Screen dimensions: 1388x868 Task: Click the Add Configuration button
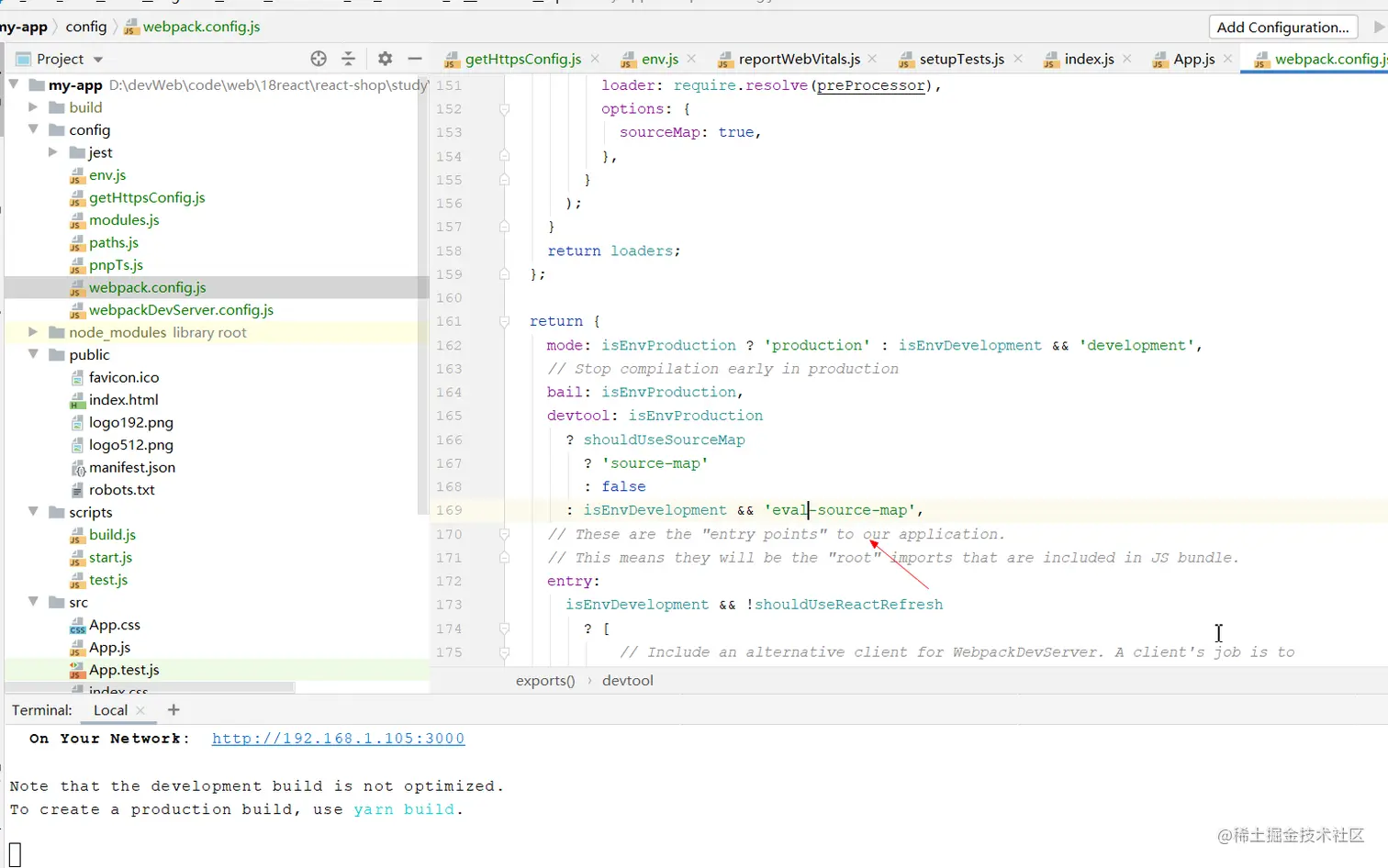pos(1283,28)
